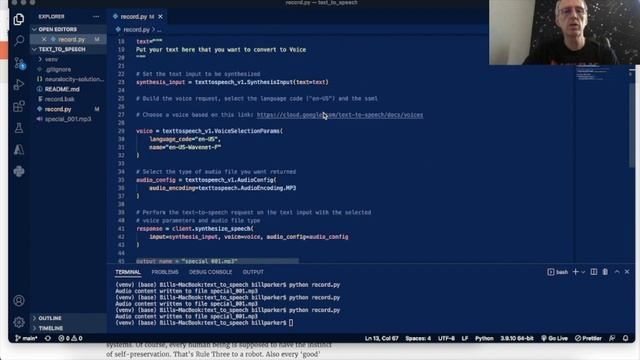
Task: Switch to the Output tab
Action: [253, 272]
